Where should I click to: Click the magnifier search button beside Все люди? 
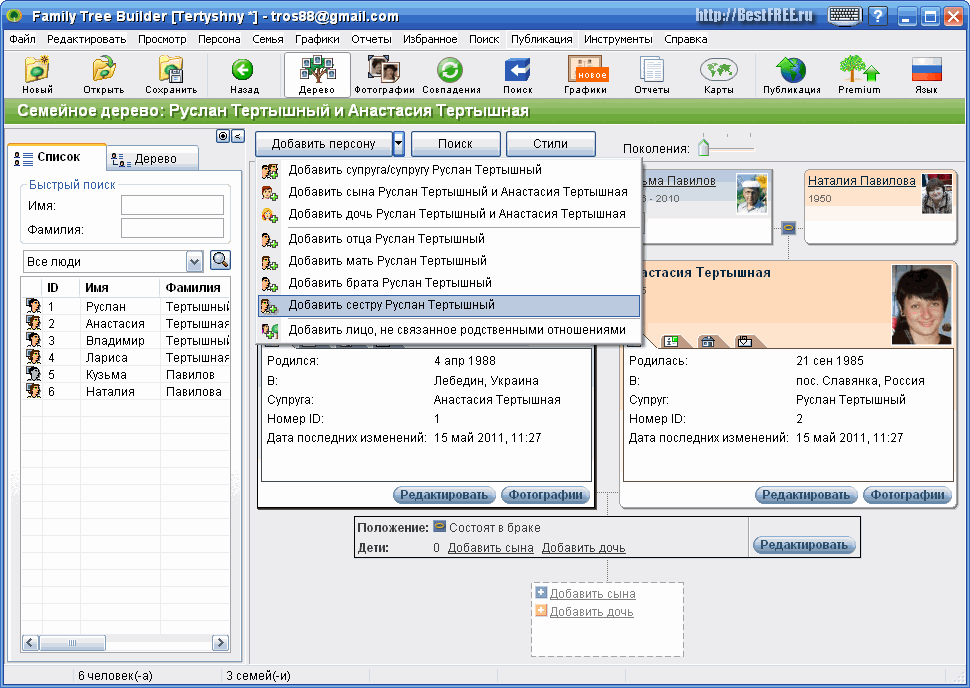(220, 260)
